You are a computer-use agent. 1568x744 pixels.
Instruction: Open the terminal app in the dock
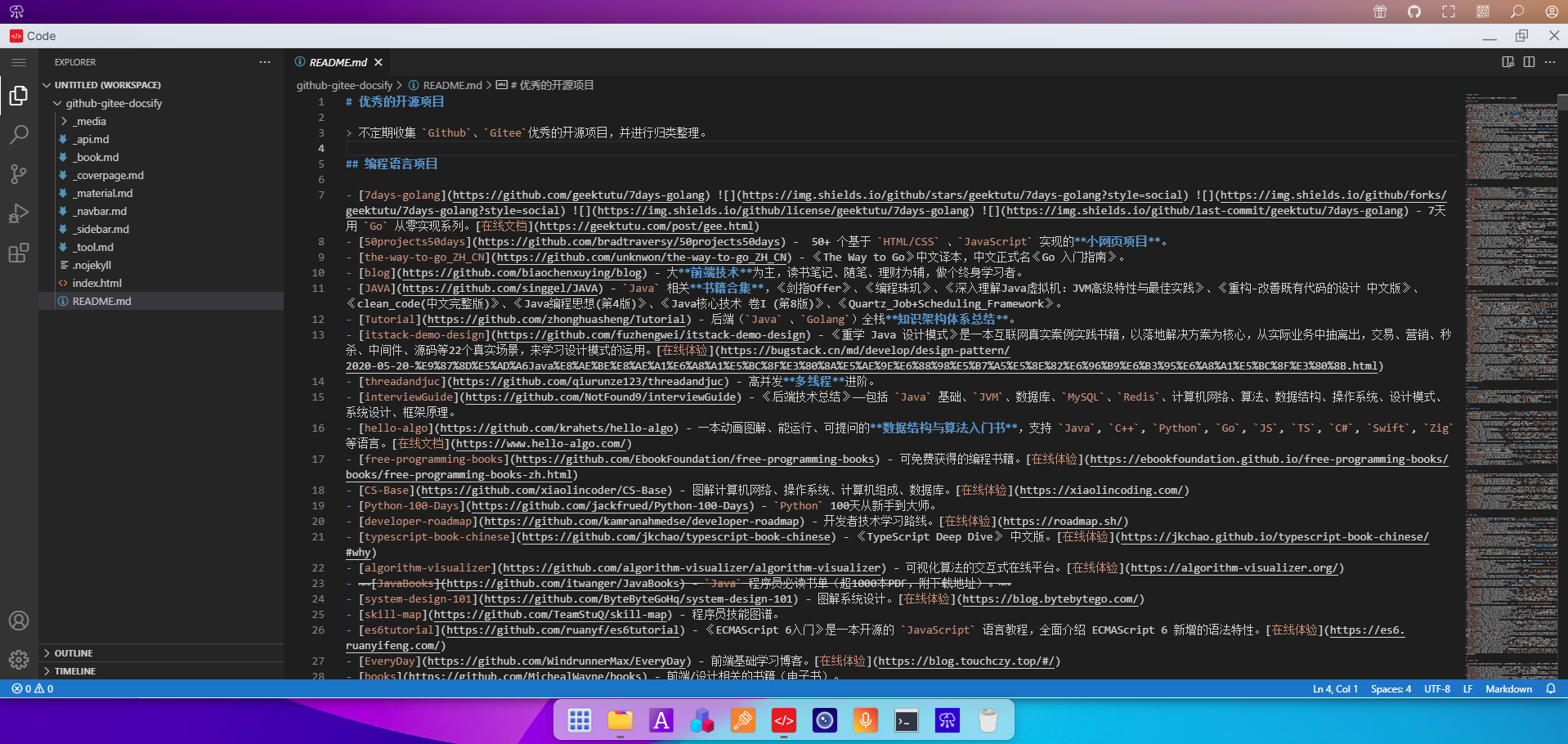[906, 720]
